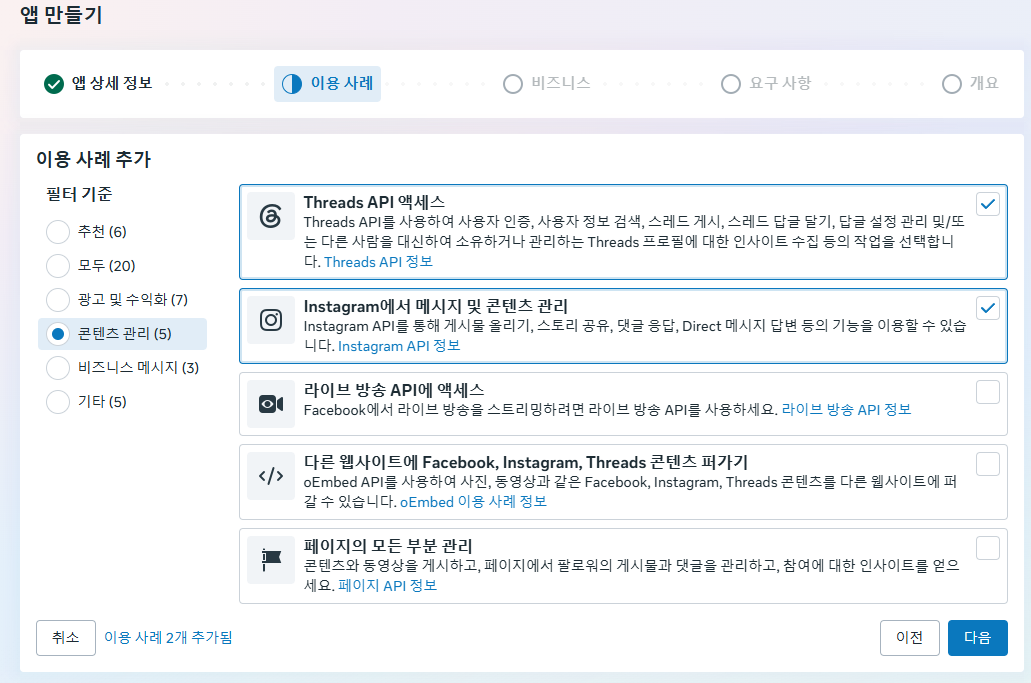This screenshot has height=683, width=1031.
Task: Check the 페이지의 모든 부분 관리 checkbox
Action: (x=988, y=548)
